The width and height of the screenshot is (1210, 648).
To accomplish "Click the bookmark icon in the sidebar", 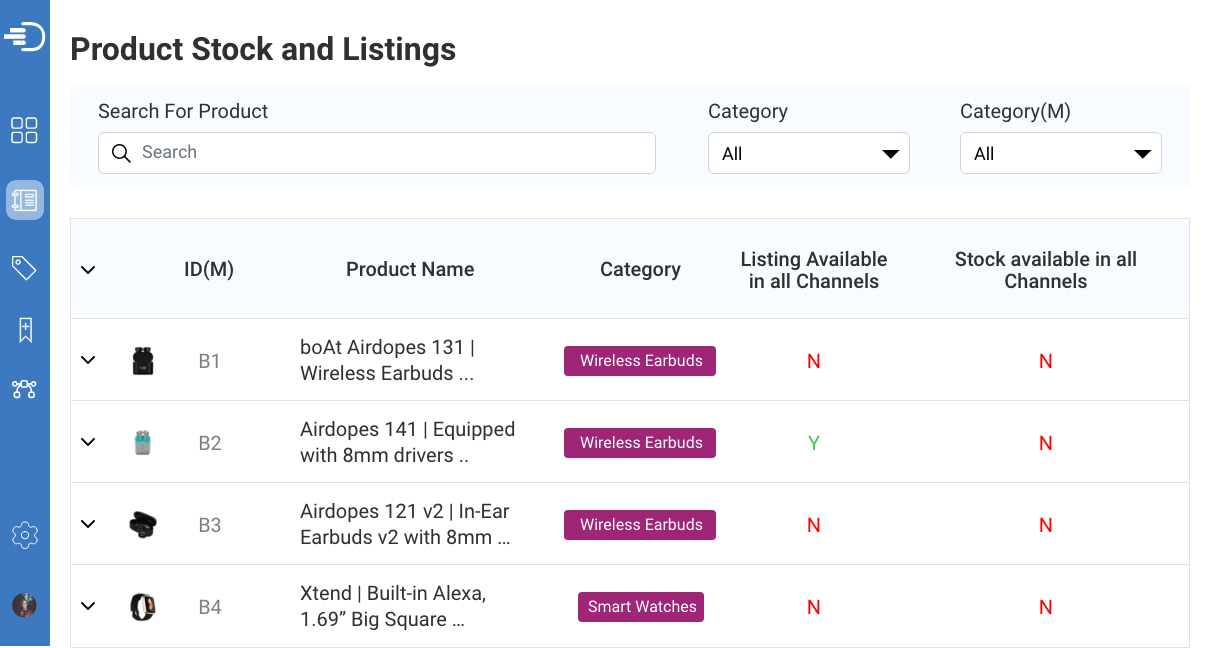I will (24, 329).
